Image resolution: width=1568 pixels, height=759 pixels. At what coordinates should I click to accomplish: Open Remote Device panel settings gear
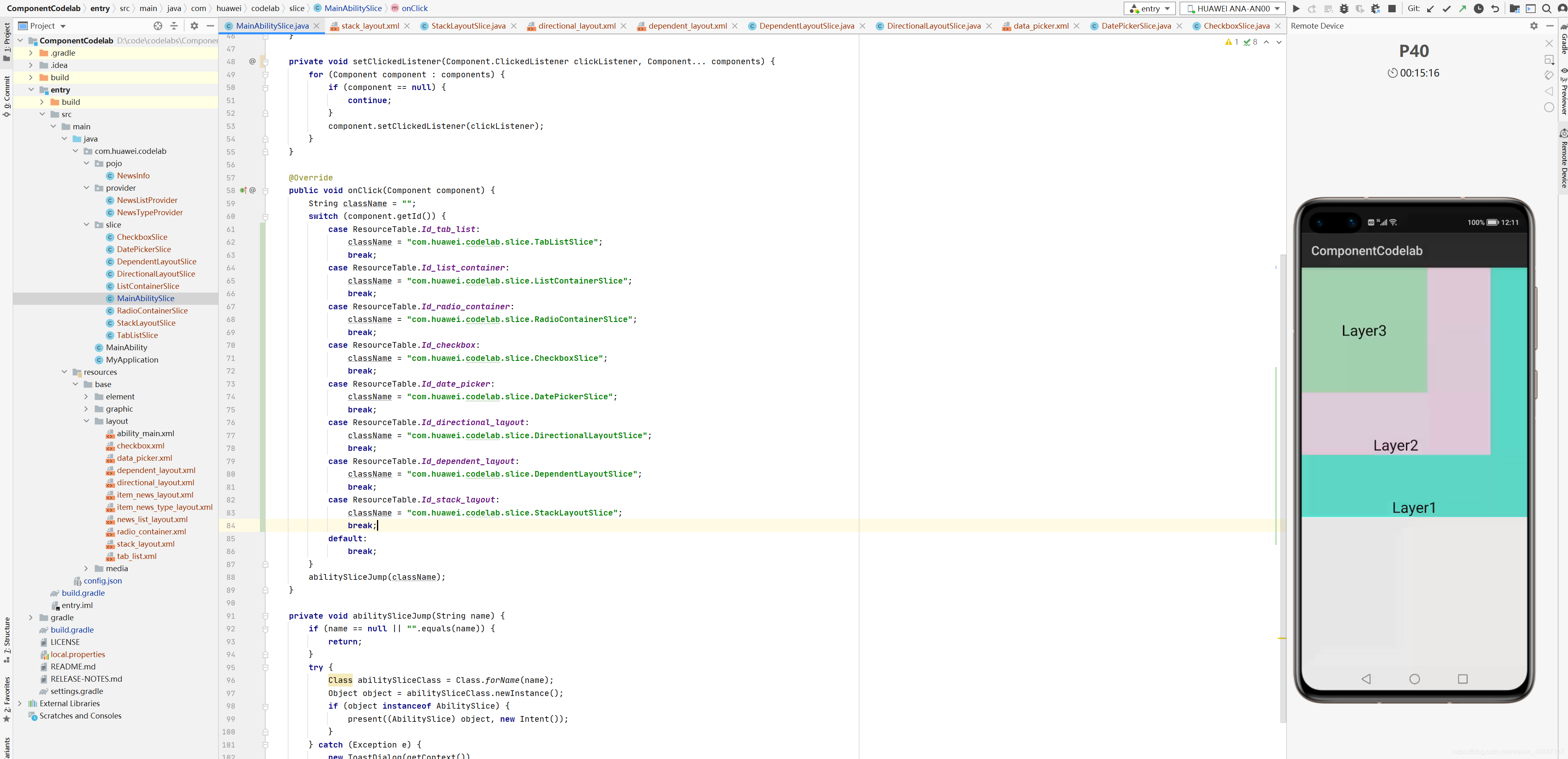tap(1533, 25)
